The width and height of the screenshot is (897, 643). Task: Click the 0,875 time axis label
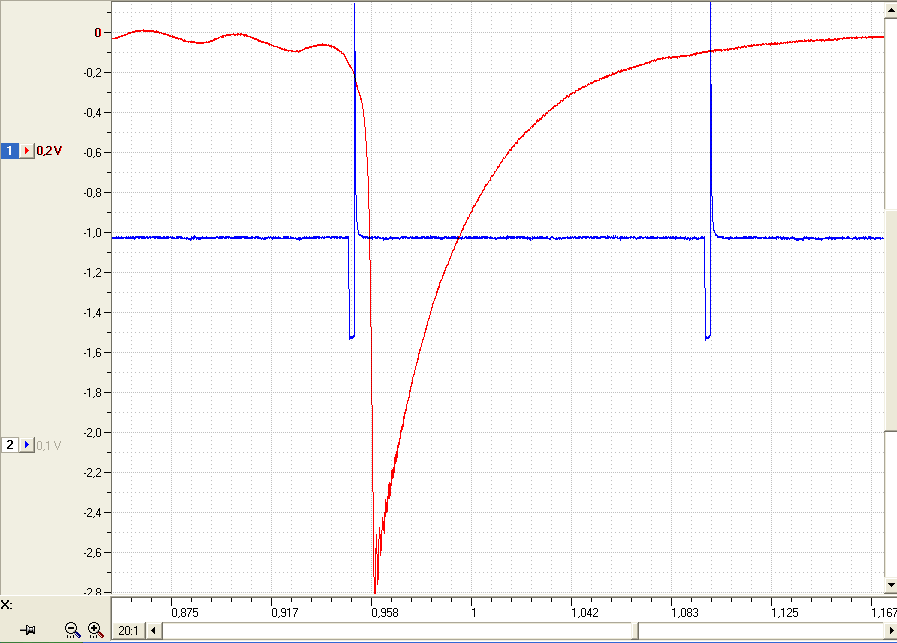tap(185, 613)
